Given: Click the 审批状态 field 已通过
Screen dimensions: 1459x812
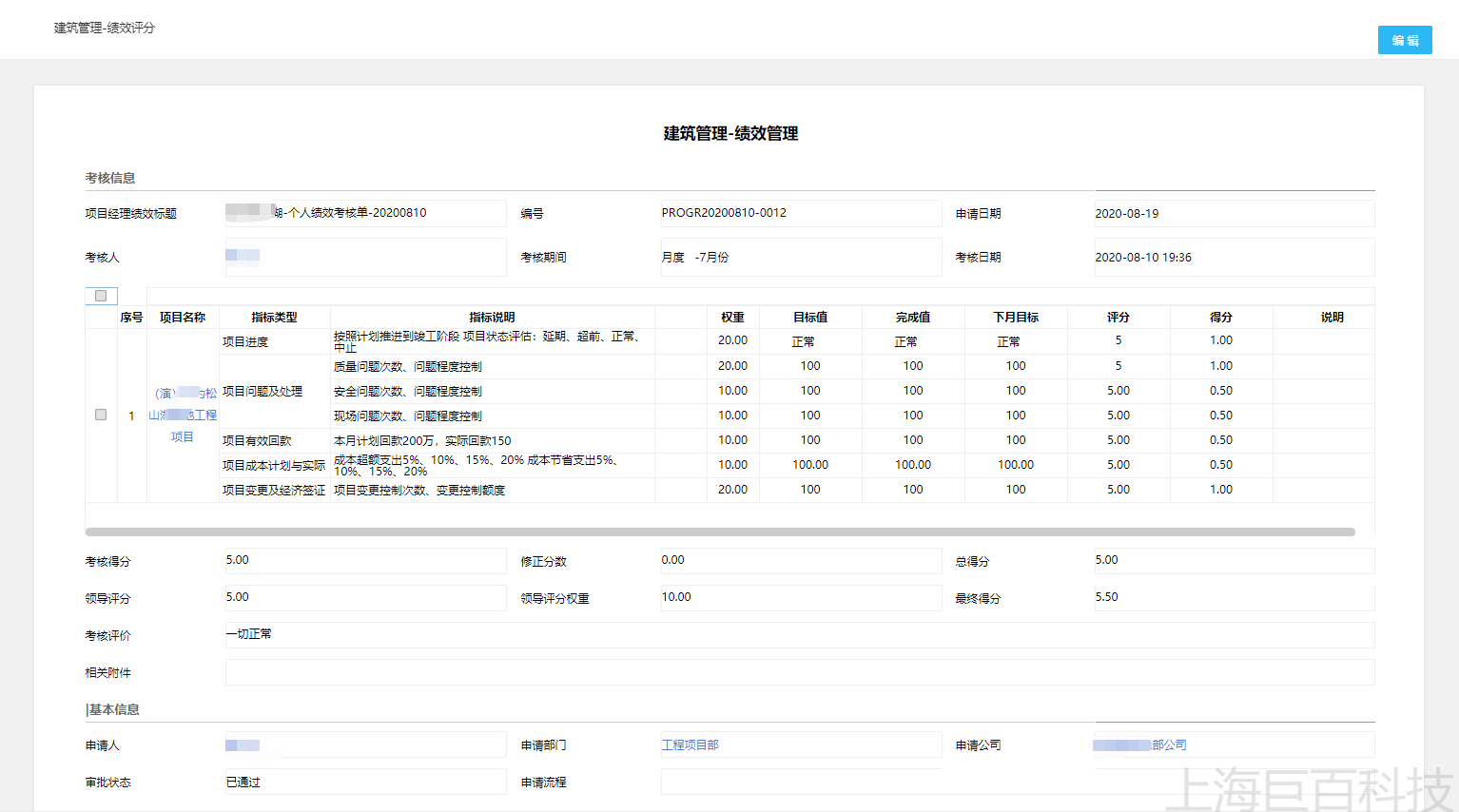Looking at the screenshot, I should pos(365,782).
